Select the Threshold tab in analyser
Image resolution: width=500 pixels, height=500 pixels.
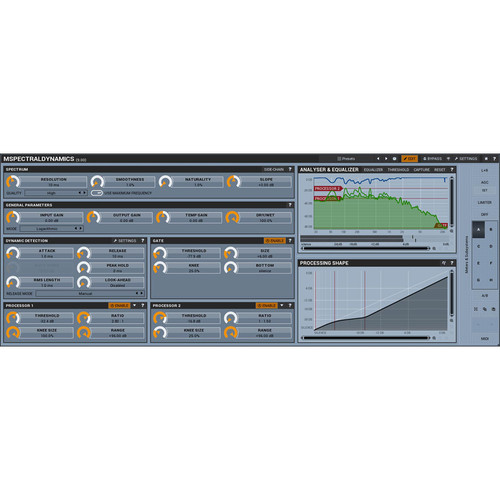(x=398, y=170)
